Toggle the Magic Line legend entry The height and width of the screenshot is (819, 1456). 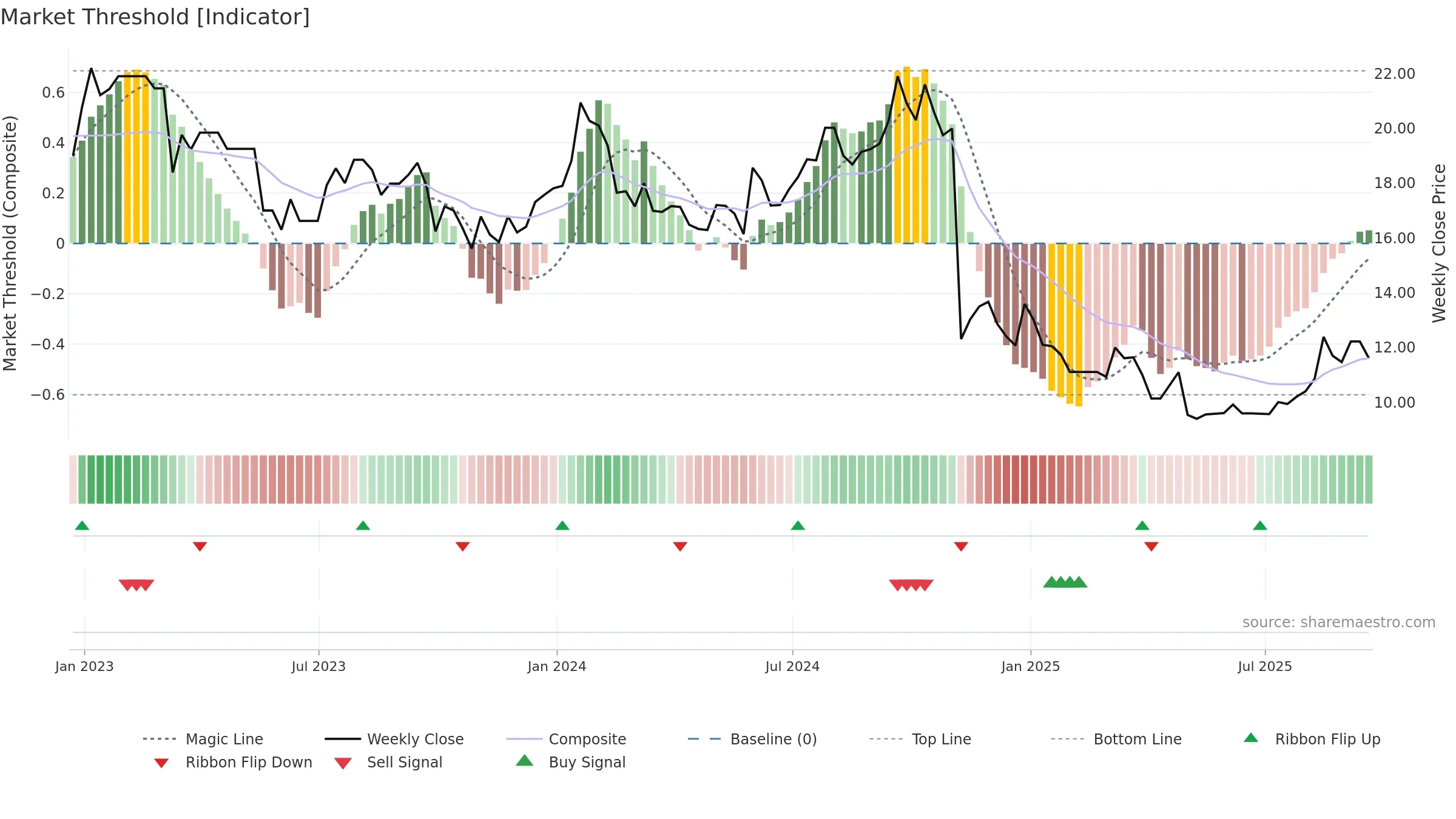tap(203, 739)
